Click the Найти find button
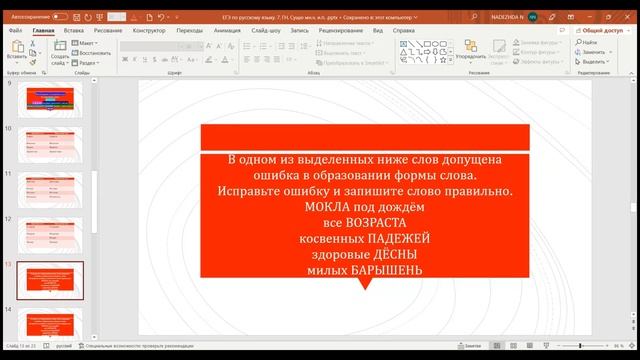 (x=587, y=42)
